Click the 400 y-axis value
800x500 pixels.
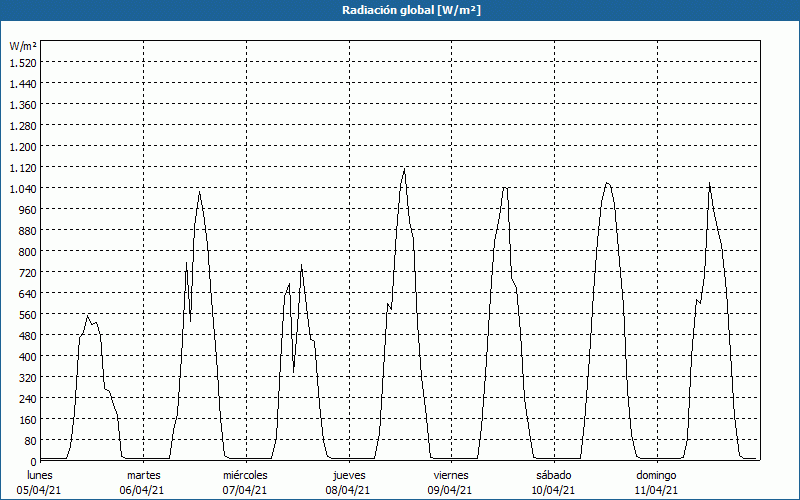28,357
